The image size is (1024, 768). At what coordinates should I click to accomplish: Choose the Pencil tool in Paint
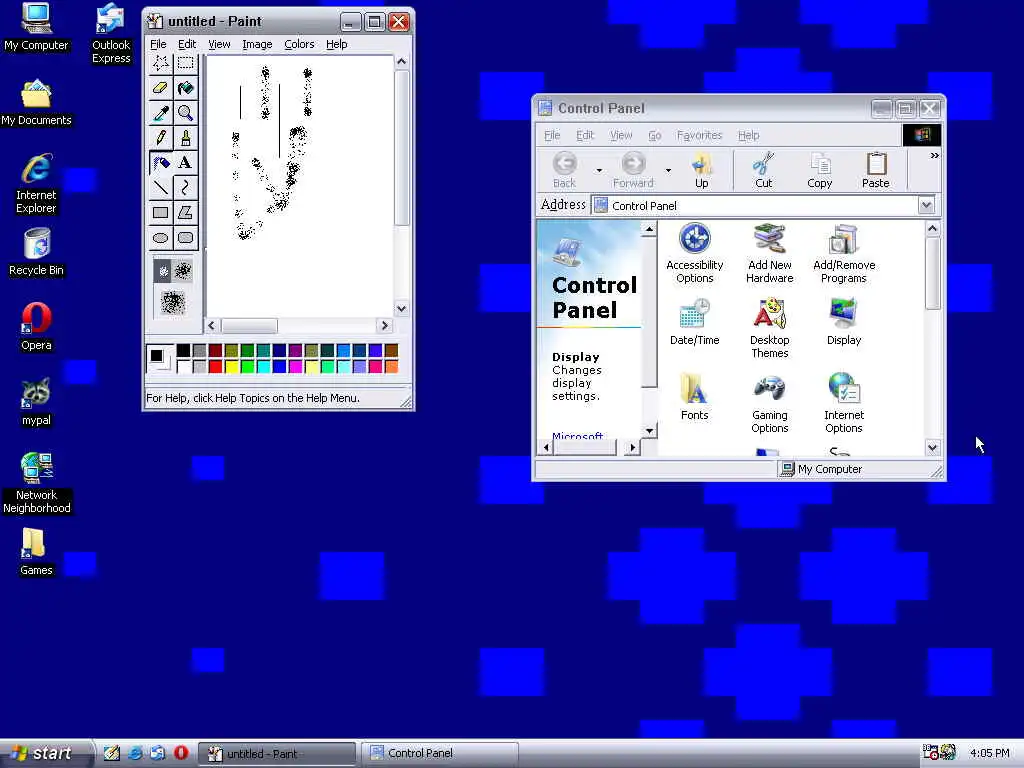161,138
